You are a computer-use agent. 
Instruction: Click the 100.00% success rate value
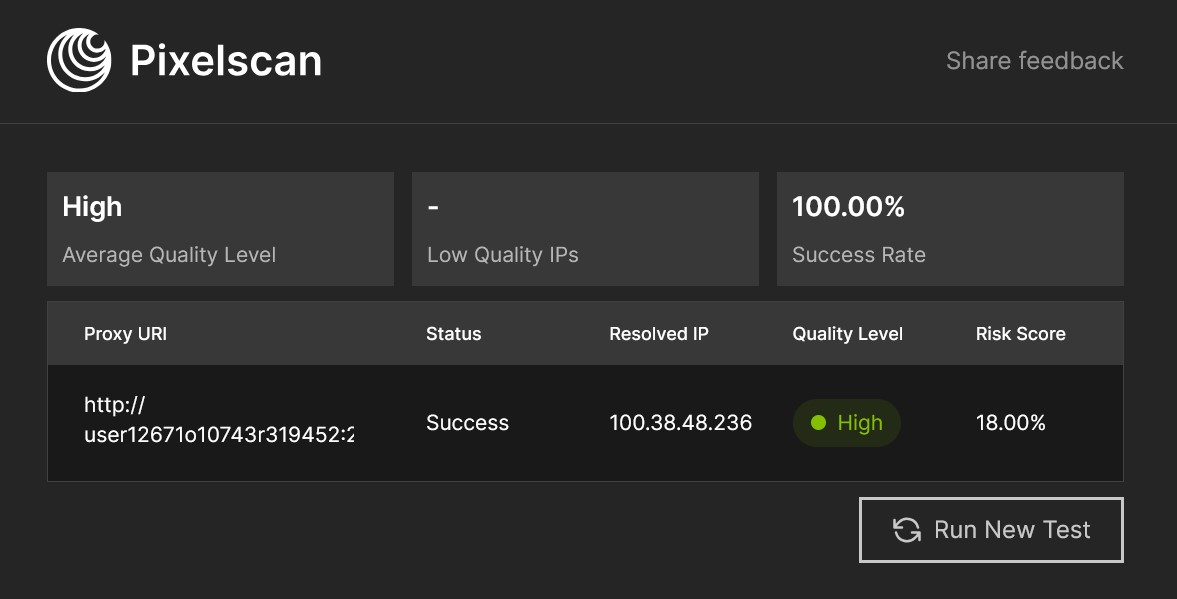(x=848, y=207)
